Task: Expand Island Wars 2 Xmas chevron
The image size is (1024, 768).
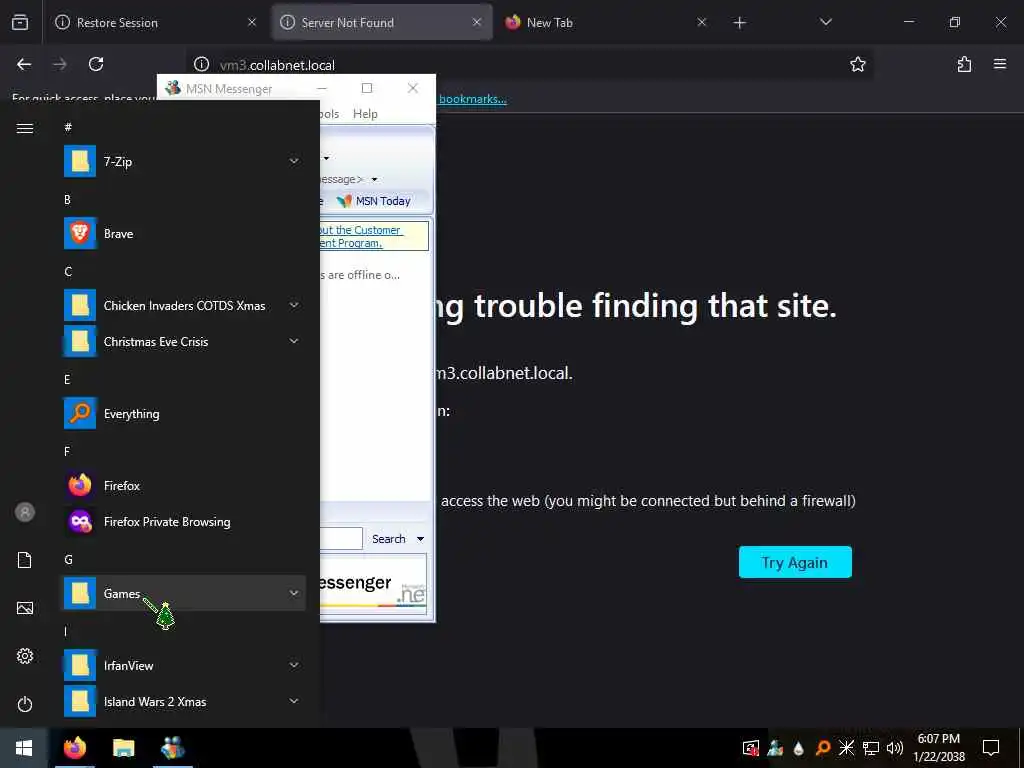Action: click(294, 701)
